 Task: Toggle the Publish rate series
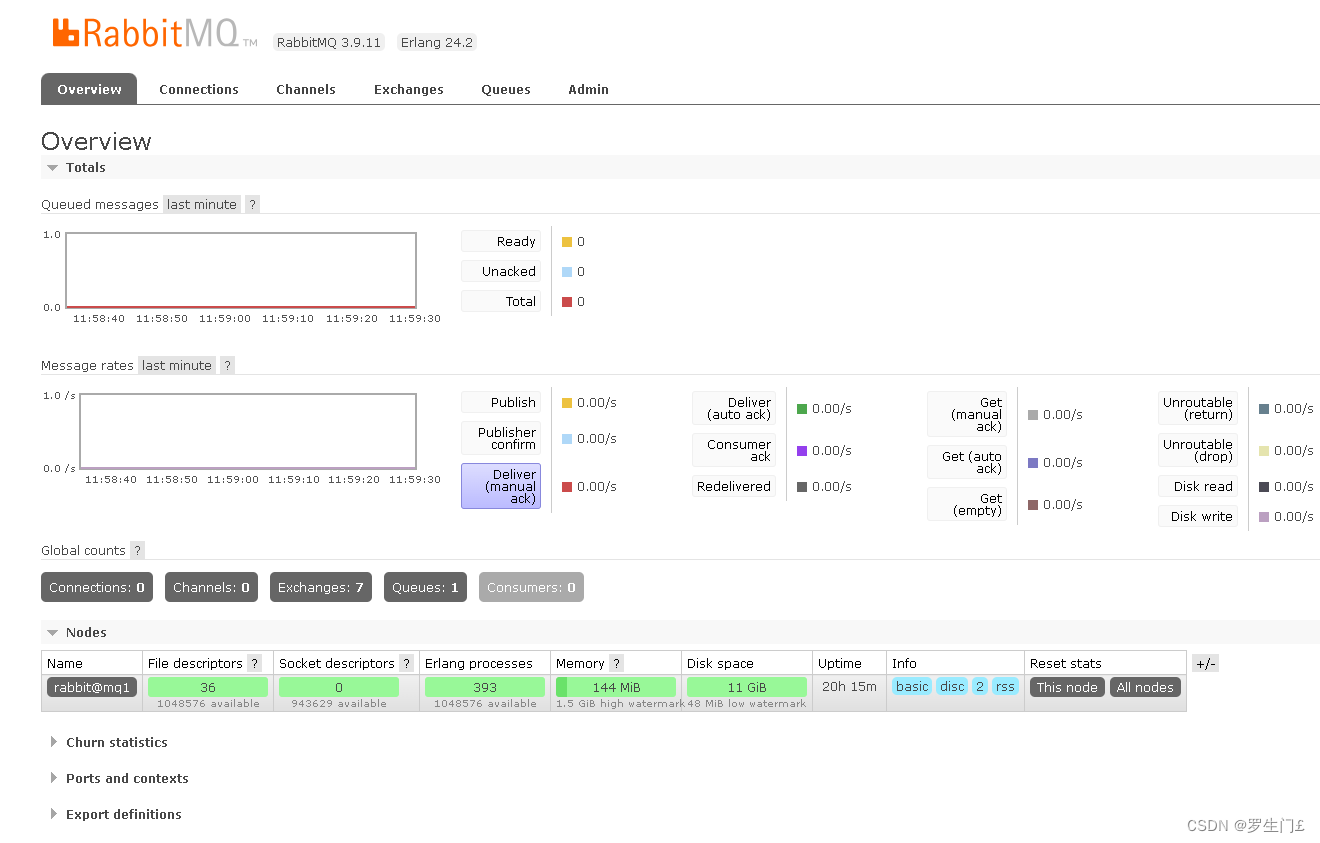(x=501, y=402)
